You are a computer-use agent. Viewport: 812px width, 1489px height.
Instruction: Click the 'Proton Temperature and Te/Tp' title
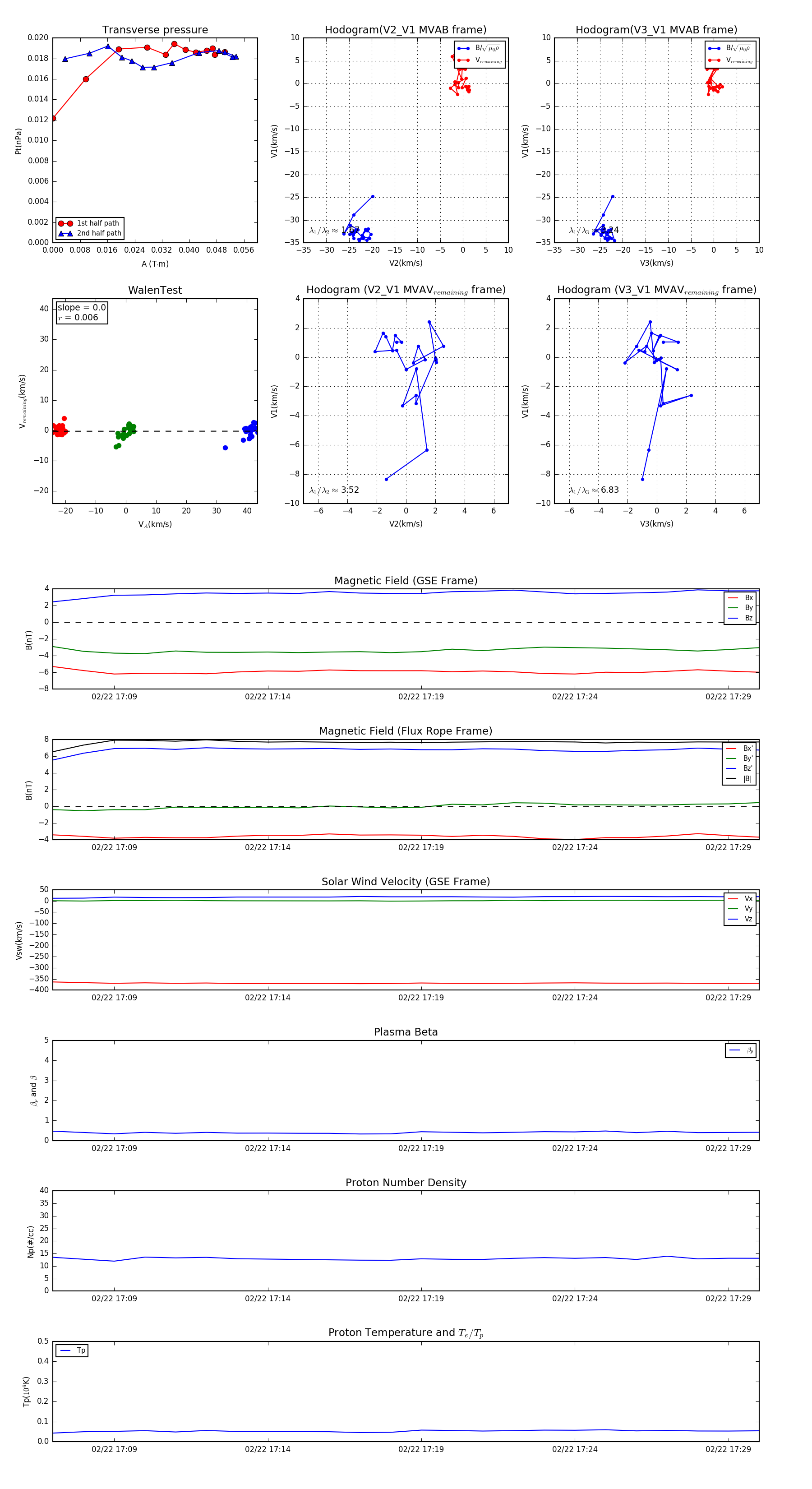(x=406, y=1333)
